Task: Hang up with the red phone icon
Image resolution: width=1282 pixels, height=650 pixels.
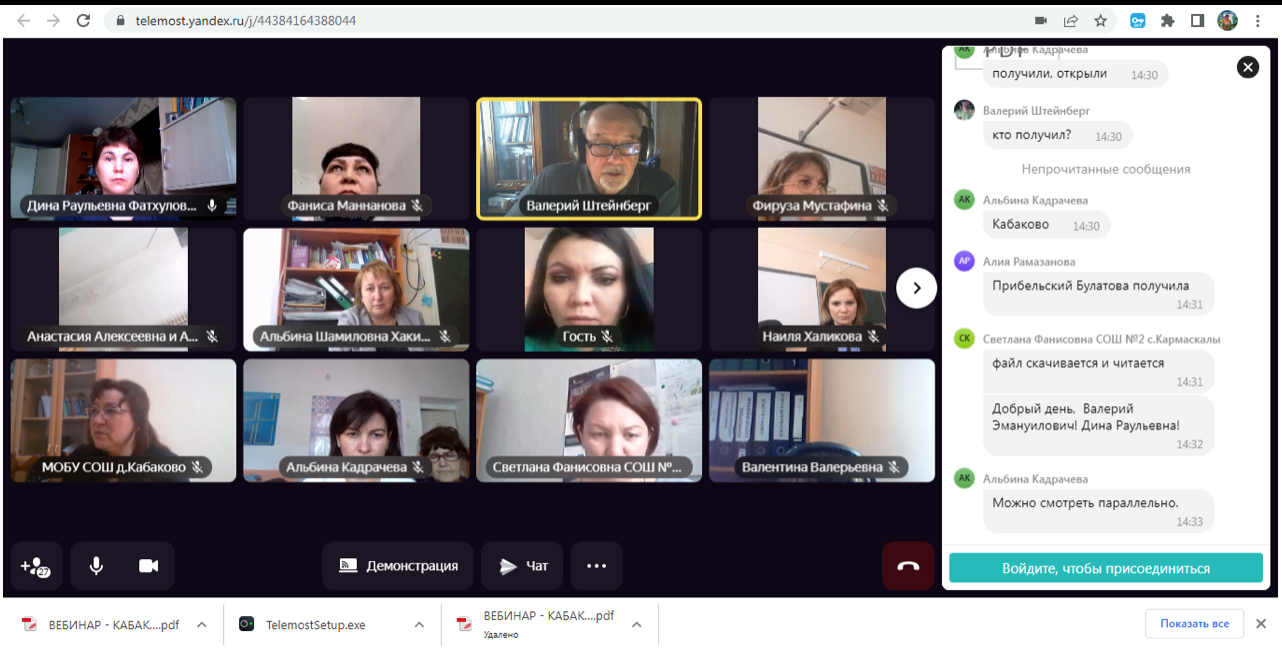Action: pos(908,566)
